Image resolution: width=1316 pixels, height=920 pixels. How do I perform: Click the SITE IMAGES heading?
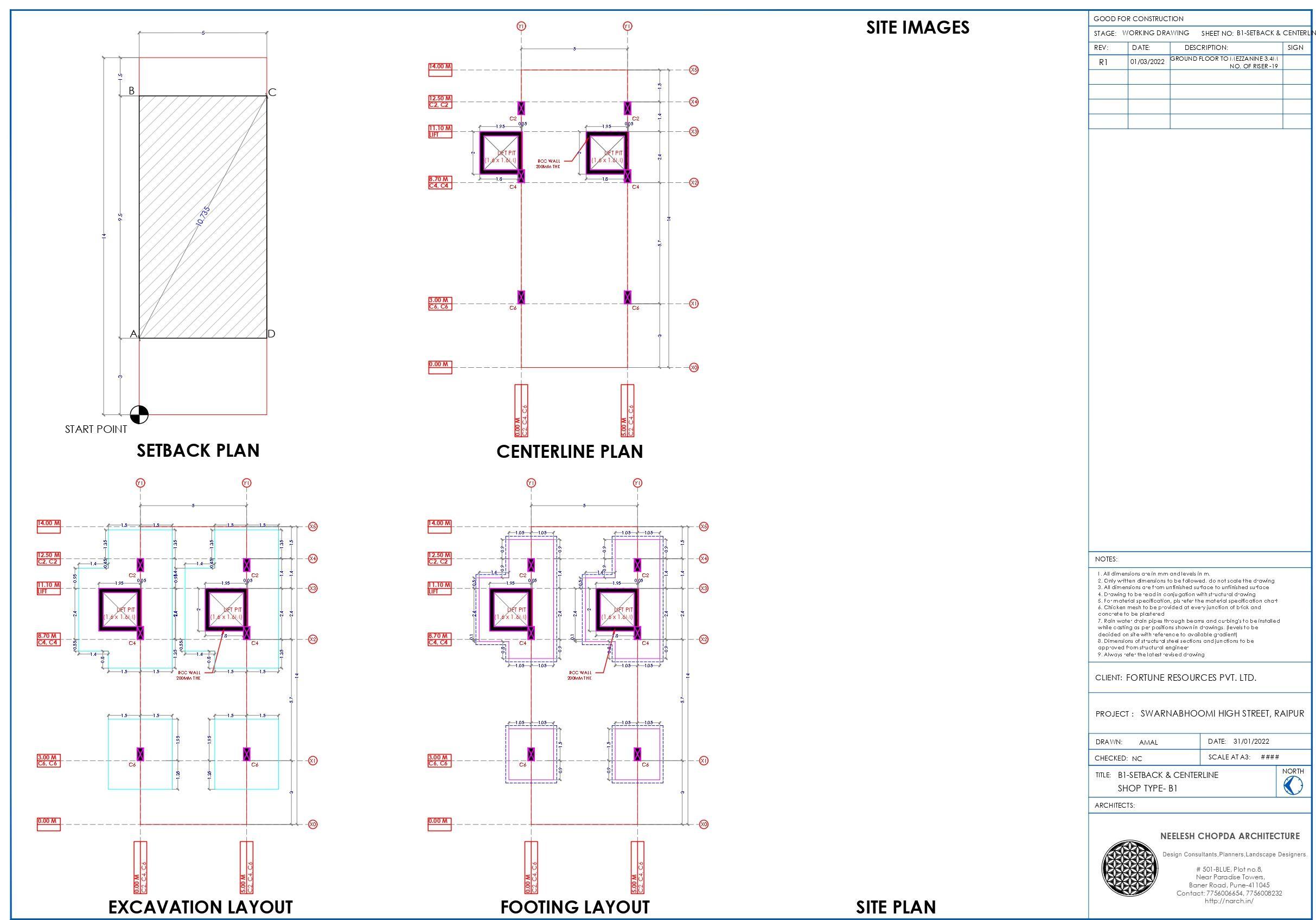(x=917, y=28)
